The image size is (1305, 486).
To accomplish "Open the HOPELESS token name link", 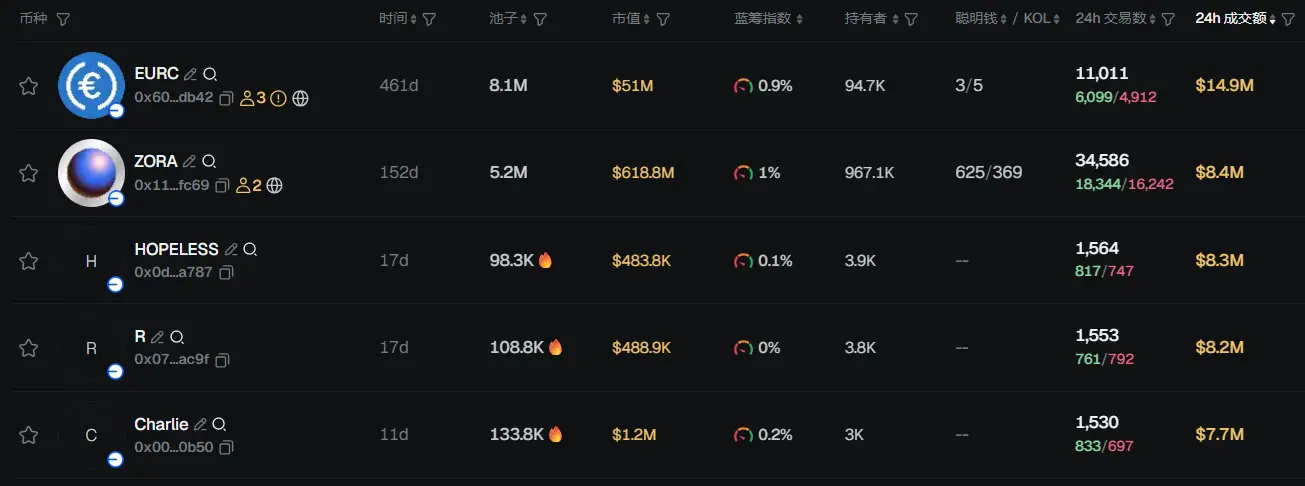I will [x=176, y=249].
